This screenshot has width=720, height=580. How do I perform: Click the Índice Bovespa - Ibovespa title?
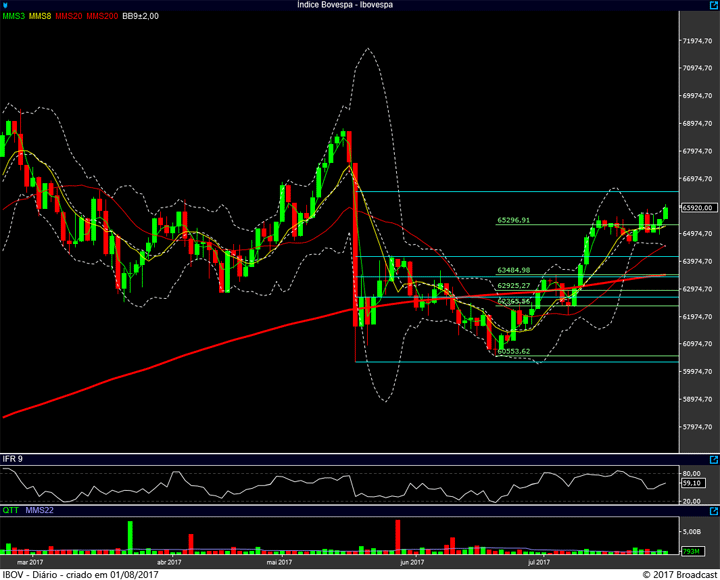tap(344, 5)
